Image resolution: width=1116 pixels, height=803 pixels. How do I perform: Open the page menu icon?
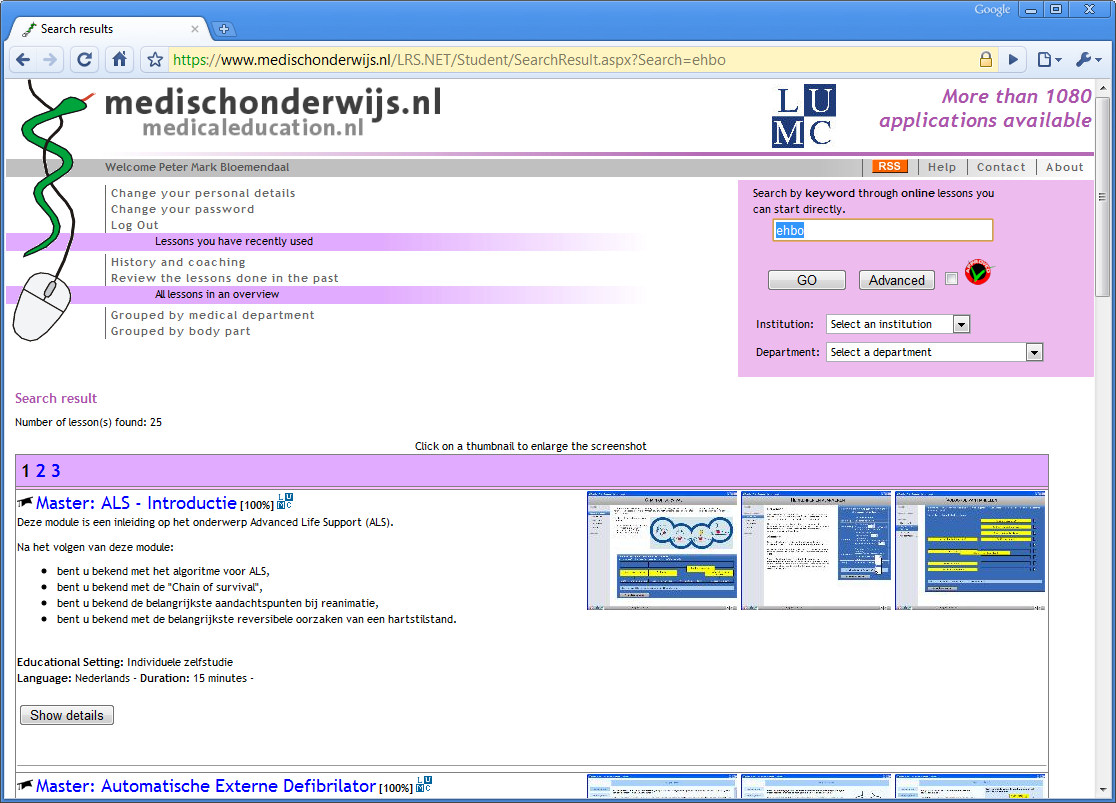pos(1048,60)
